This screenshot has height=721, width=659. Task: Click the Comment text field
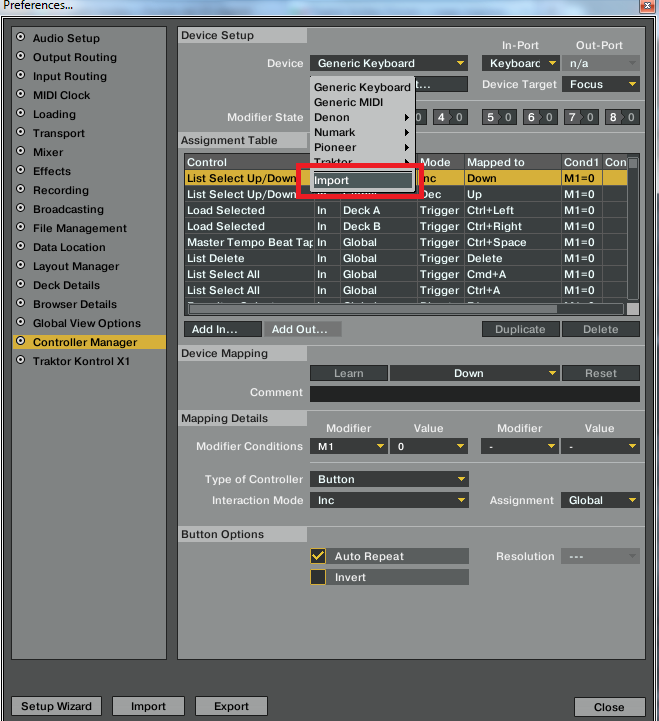click(475, 394)
